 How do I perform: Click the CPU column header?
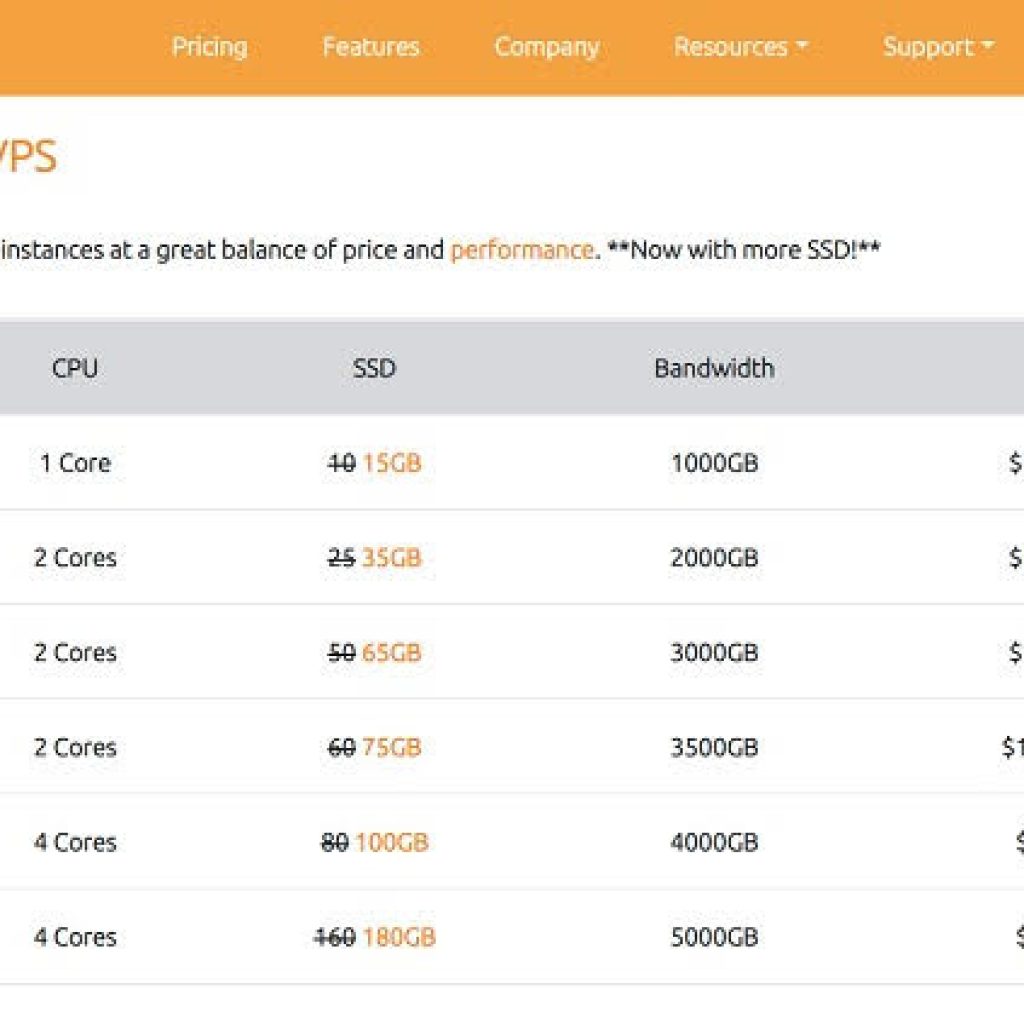(x=75, y=368)
